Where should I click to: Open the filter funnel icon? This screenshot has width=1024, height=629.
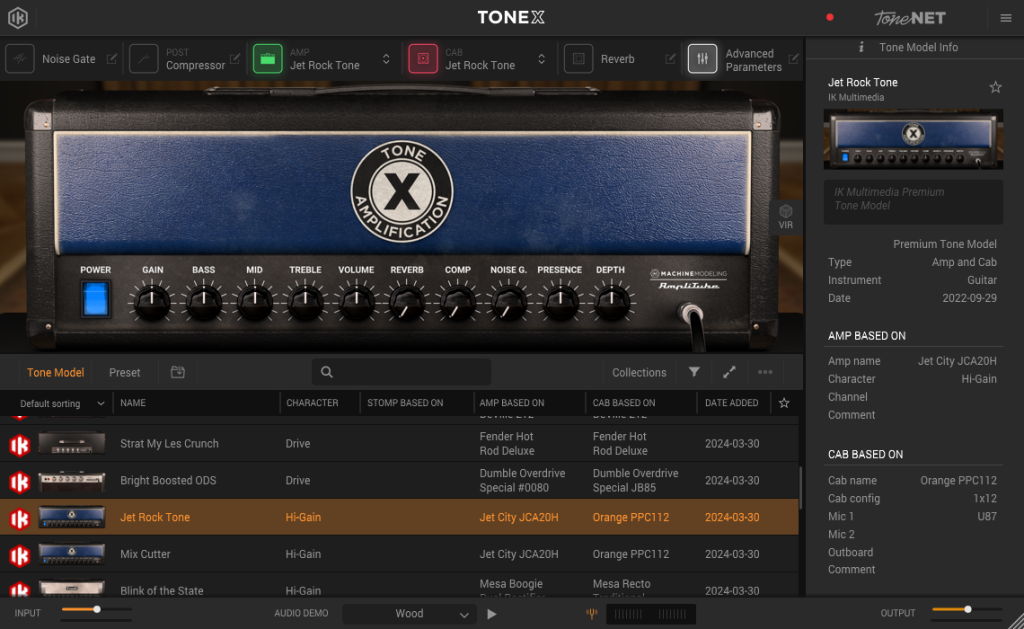(x=694, y=372)
